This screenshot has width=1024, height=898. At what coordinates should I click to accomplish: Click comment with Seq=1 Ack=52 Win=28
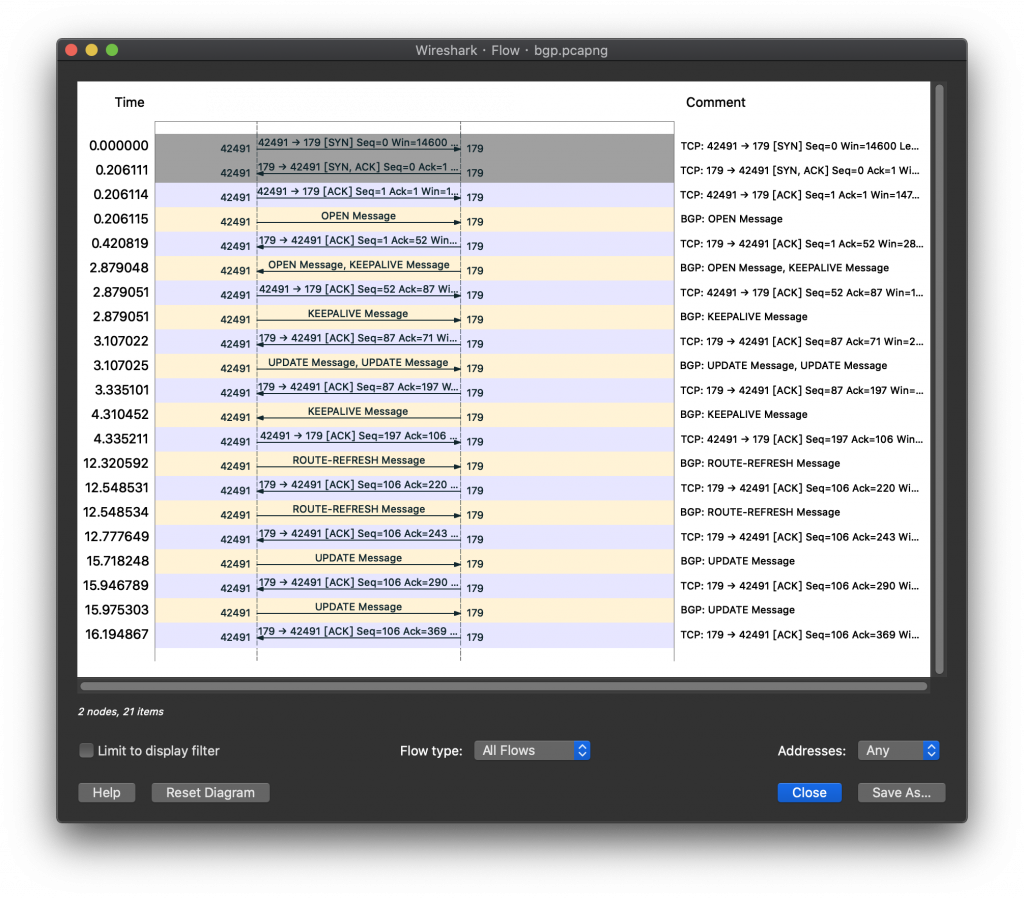click(802, 244)
